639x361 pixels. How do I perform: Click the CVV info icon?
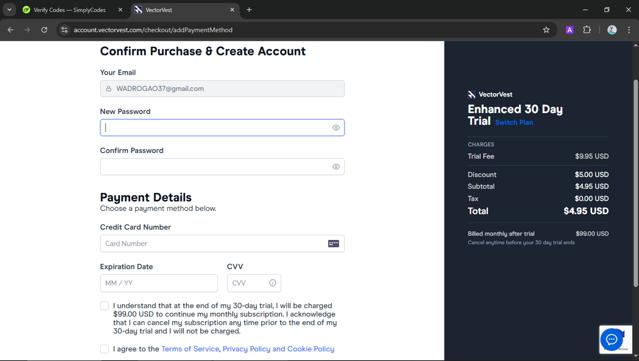pyautogui.click(x=272, y=283)
